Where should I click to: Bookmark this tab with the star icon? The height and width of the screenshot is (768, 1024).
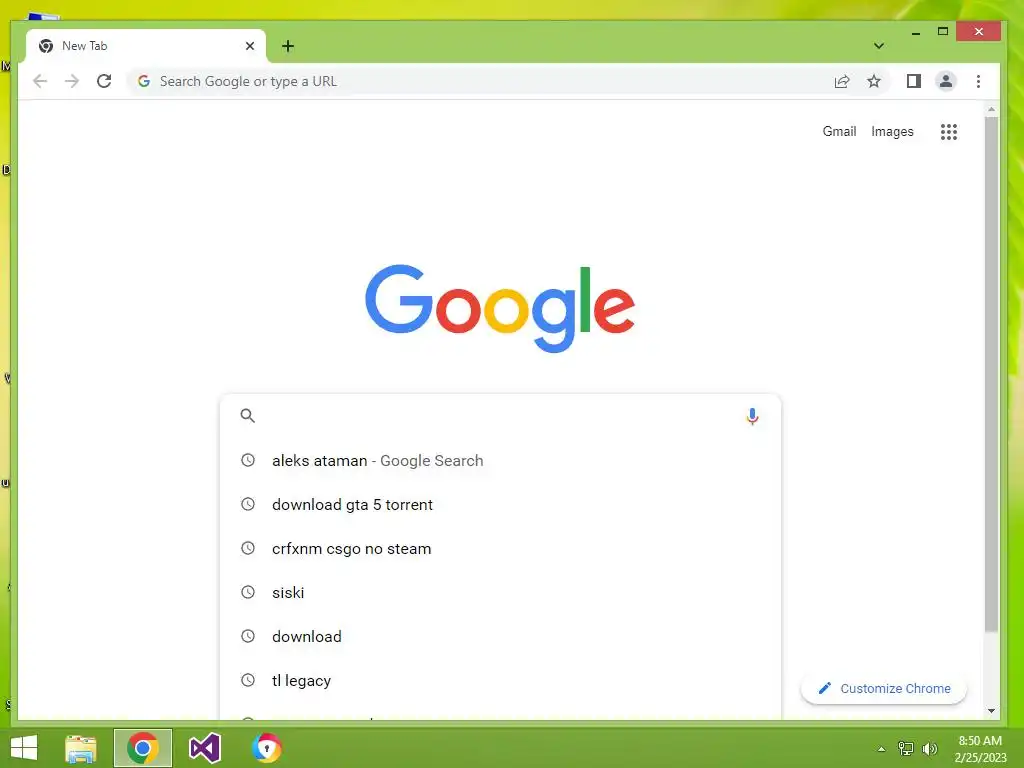coord(874,81)
